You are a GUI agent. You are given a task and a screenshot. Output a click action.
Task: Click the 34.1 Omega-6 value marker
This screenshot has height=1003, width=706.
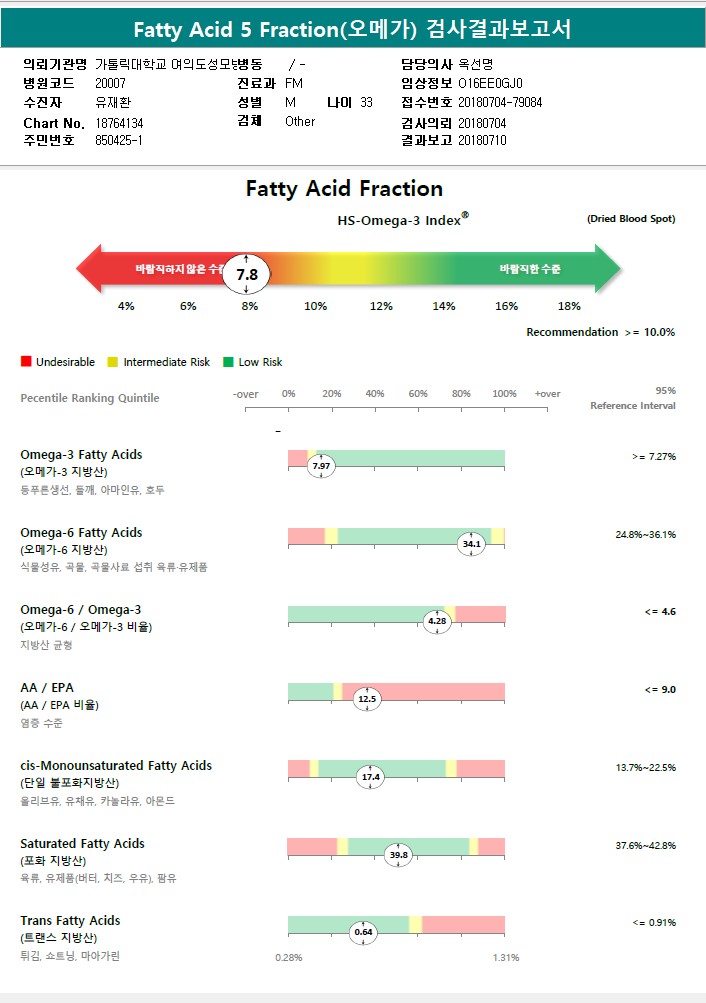pos(471,544)
